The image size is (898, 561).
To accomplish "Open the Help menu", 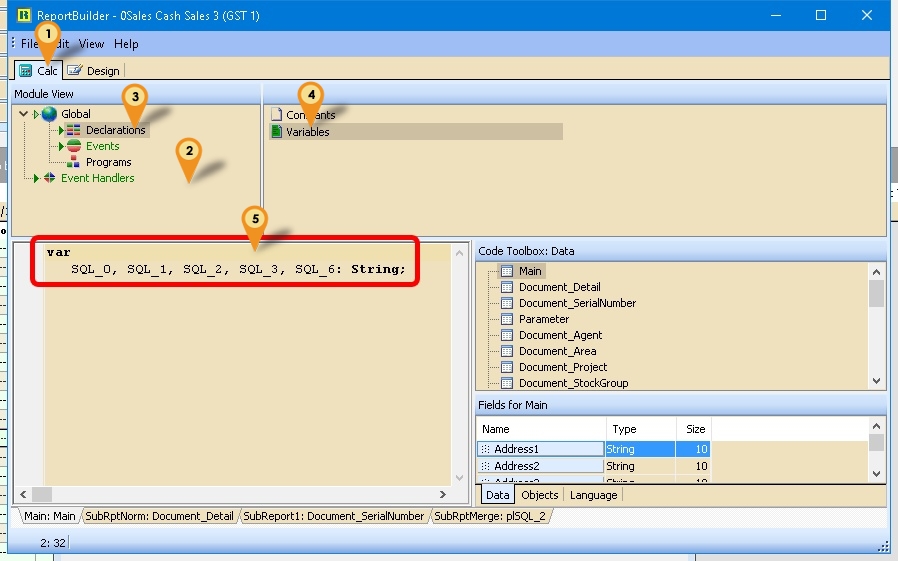I will (x=126, y=44).
